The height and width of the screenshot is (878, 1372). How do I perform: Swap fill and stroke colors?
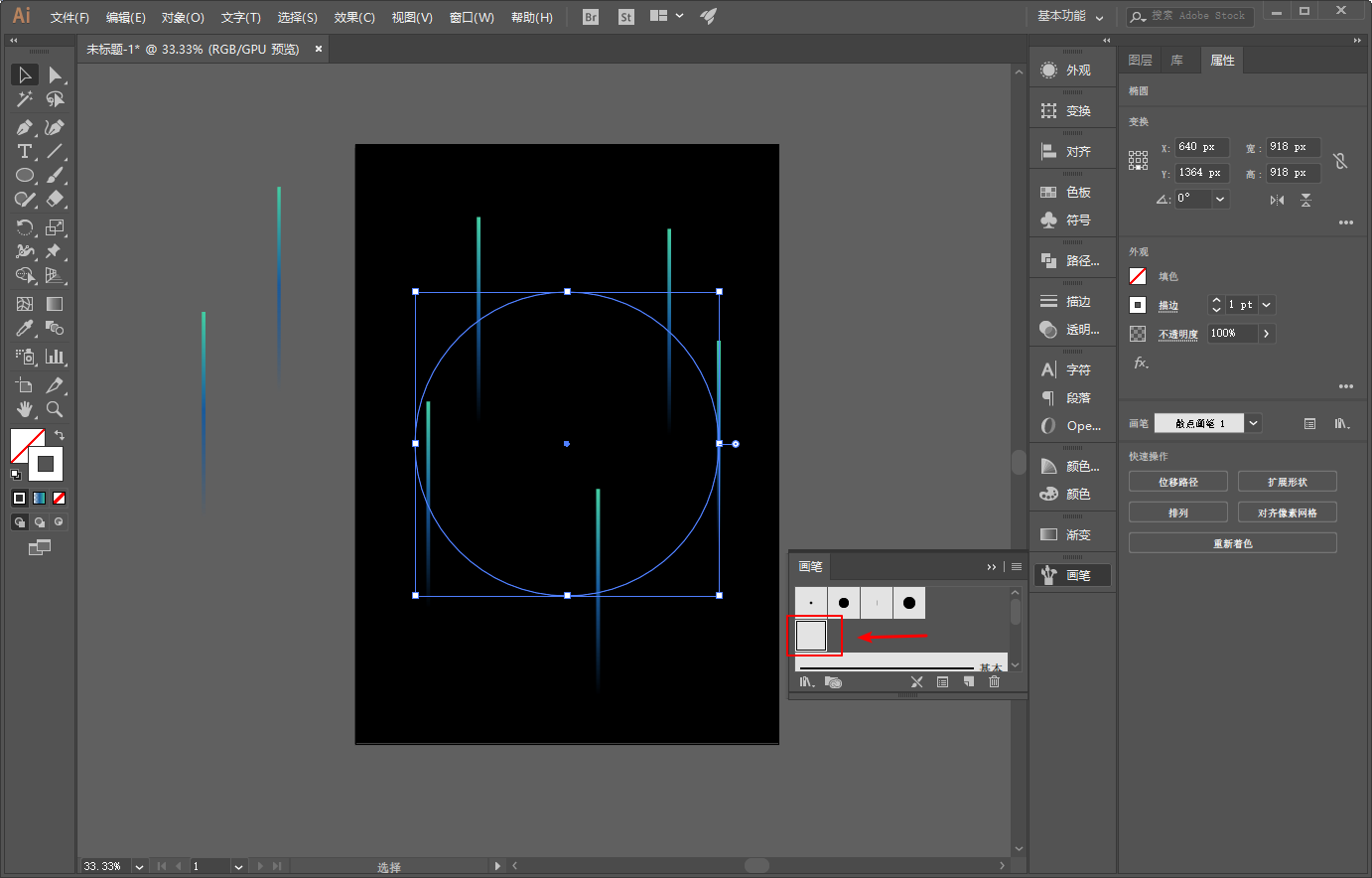60,435
